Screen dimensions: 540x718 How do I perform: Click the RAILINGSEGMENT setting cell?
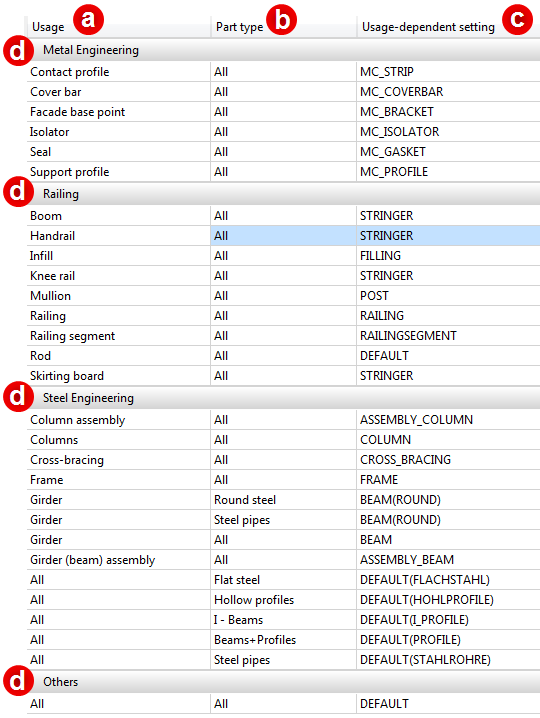448,336
